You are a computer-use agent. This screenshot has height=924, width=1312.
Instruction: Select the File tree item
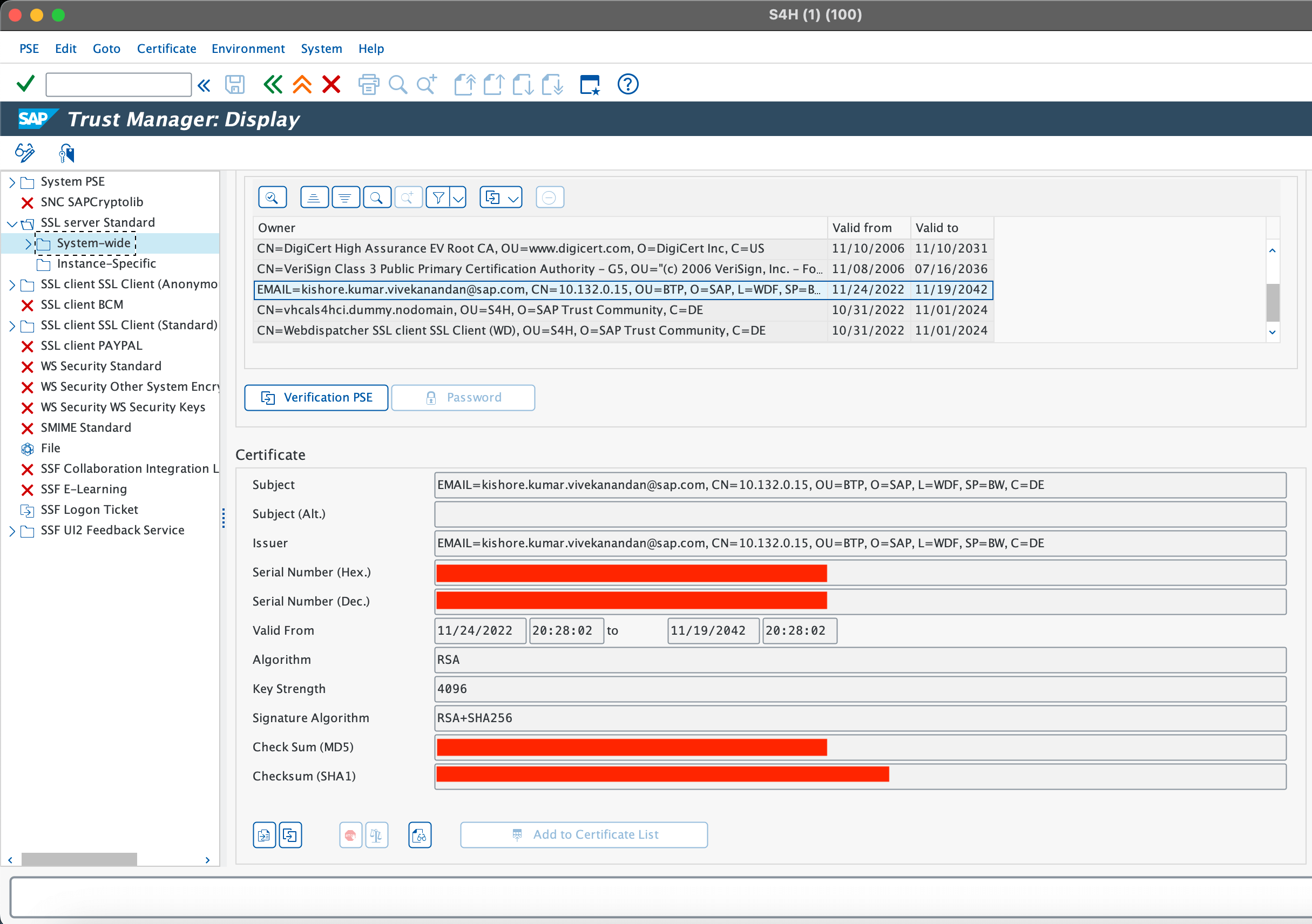pos(50,449)
